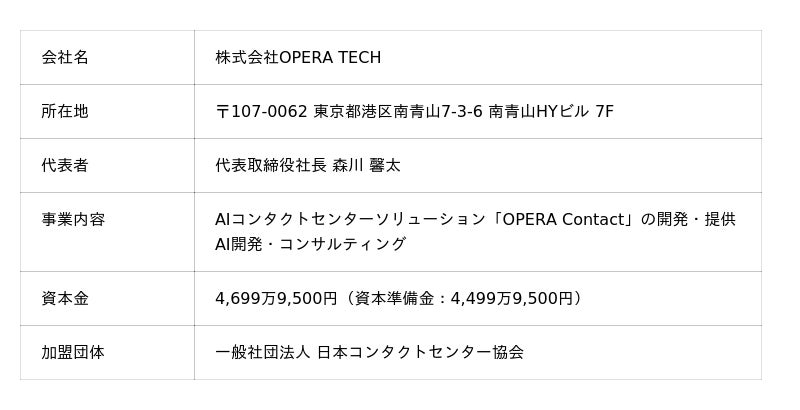The width and height of the screenshot is (800, 410).
Task: Click the 一般社団法人 text
Action: 262,353
